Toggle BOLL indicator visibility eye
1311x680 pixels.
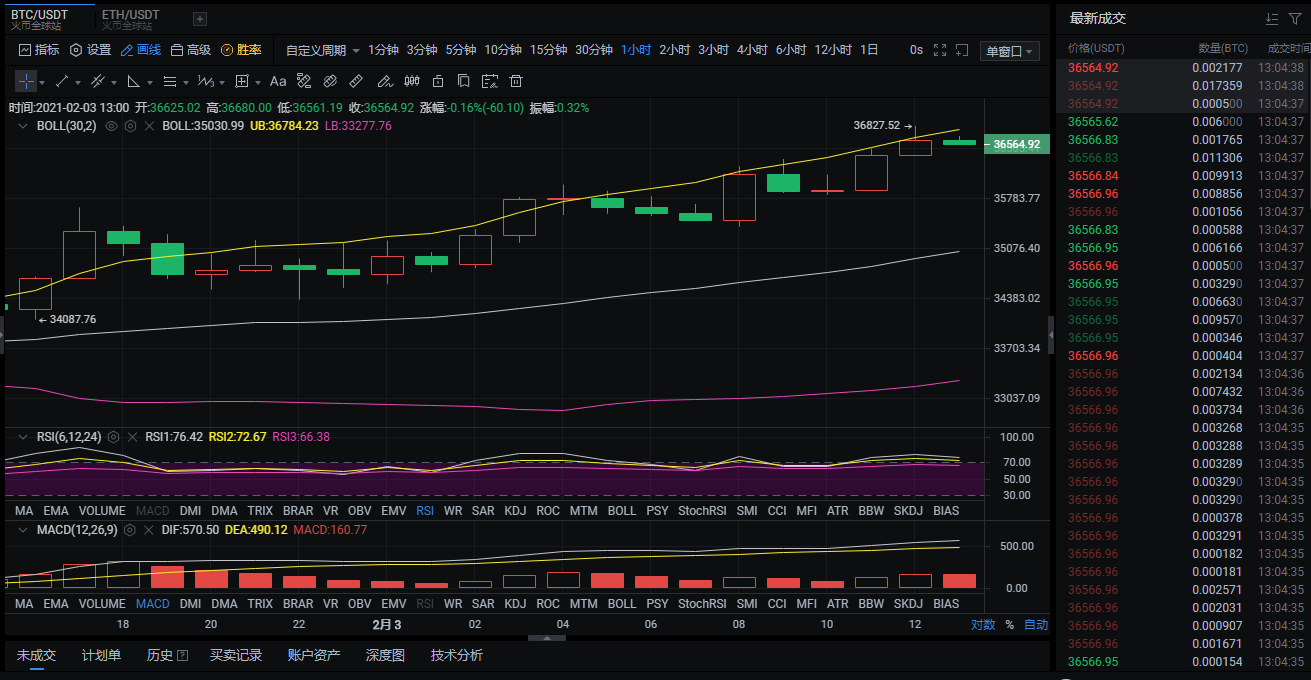tap(112, 126)
